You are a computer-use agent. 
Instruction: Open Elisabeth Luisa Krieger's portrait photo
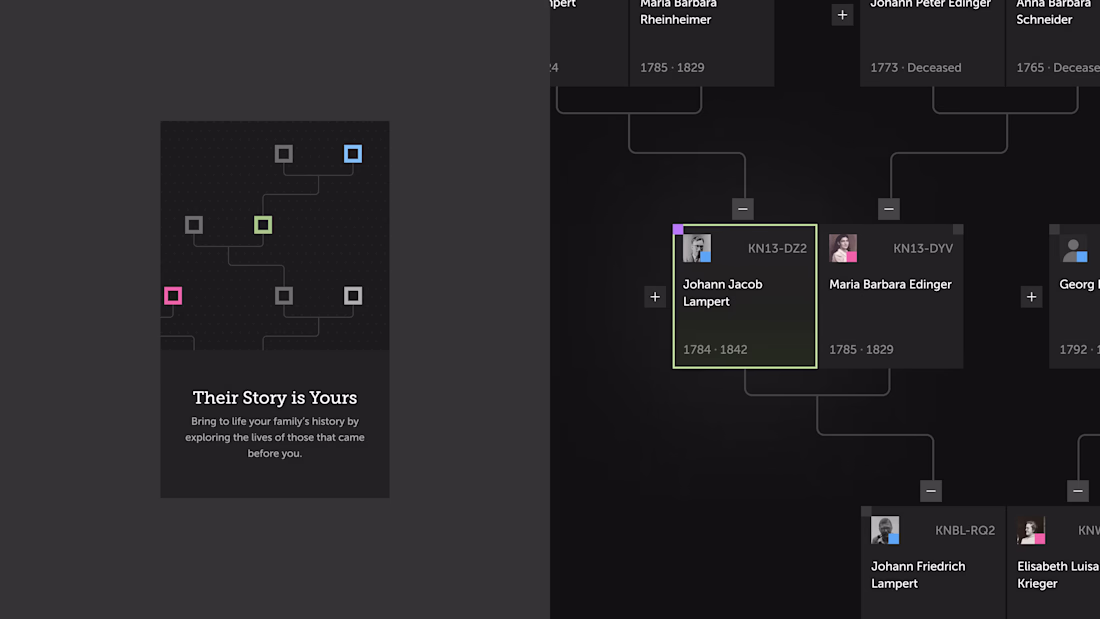coord(1031,531)
